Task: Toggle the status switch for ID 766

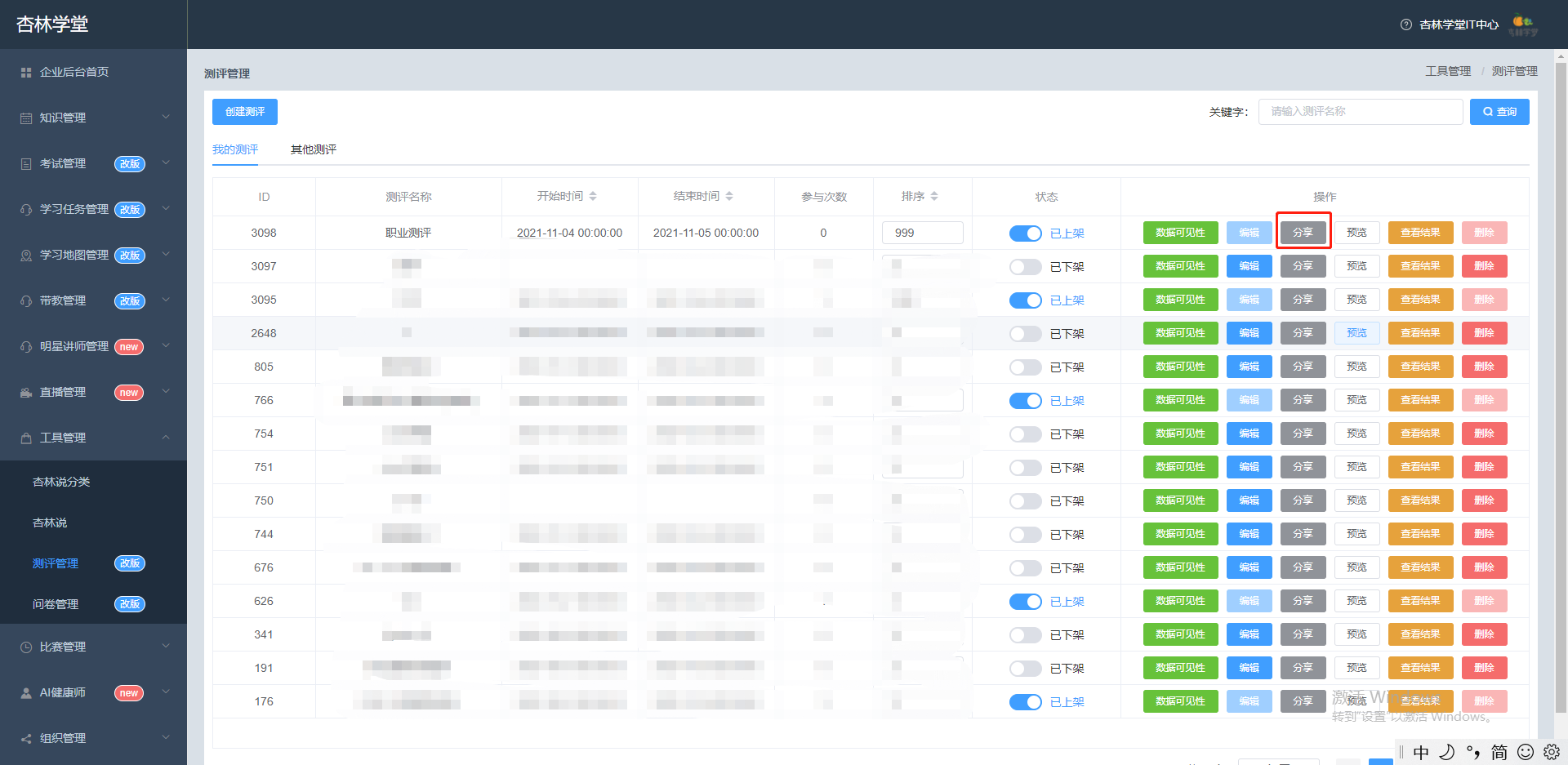Action: [1025, 401]
